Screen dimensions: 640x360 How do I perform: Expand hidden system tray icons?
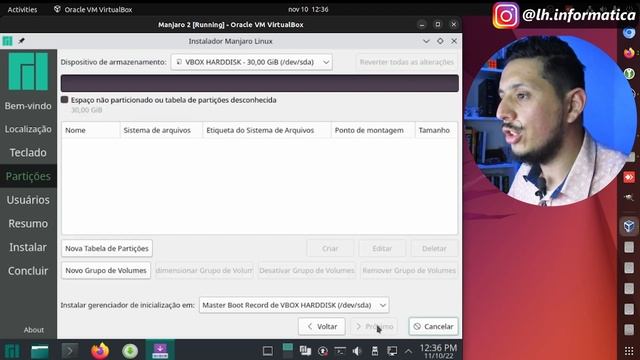[408, 351]
